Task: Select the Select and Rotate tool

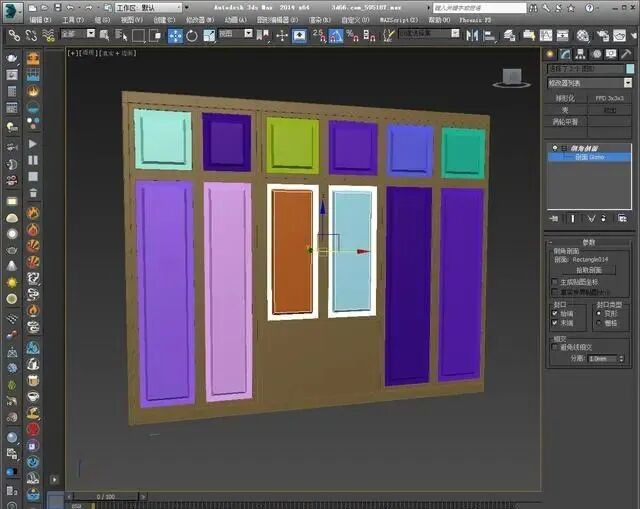Action: tap(192, 36)
